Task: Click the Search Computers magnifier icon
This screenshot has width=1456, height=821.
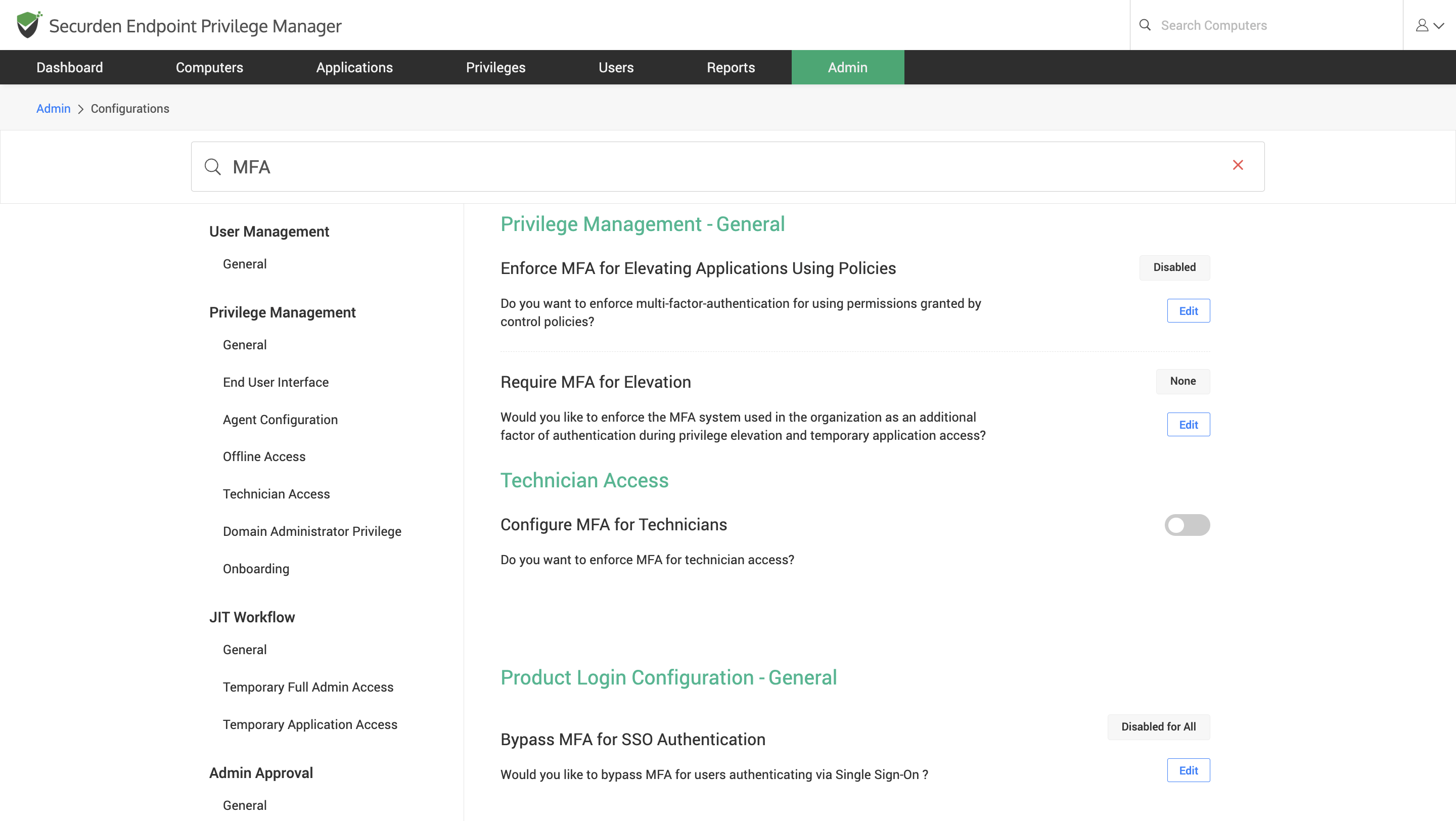Action: [1145, 25]
